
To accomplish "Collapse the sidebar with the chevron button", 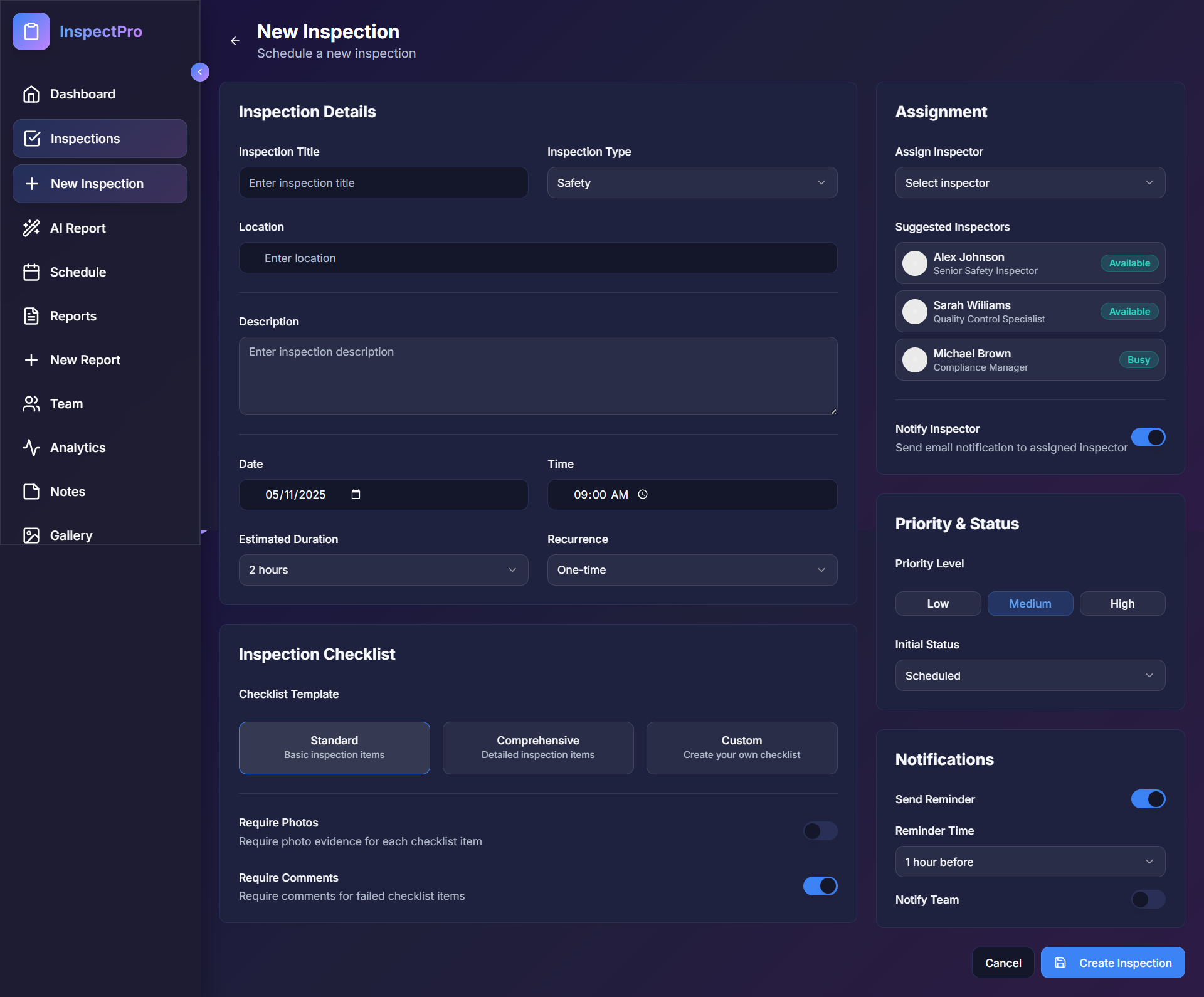I will pos(200,72).
